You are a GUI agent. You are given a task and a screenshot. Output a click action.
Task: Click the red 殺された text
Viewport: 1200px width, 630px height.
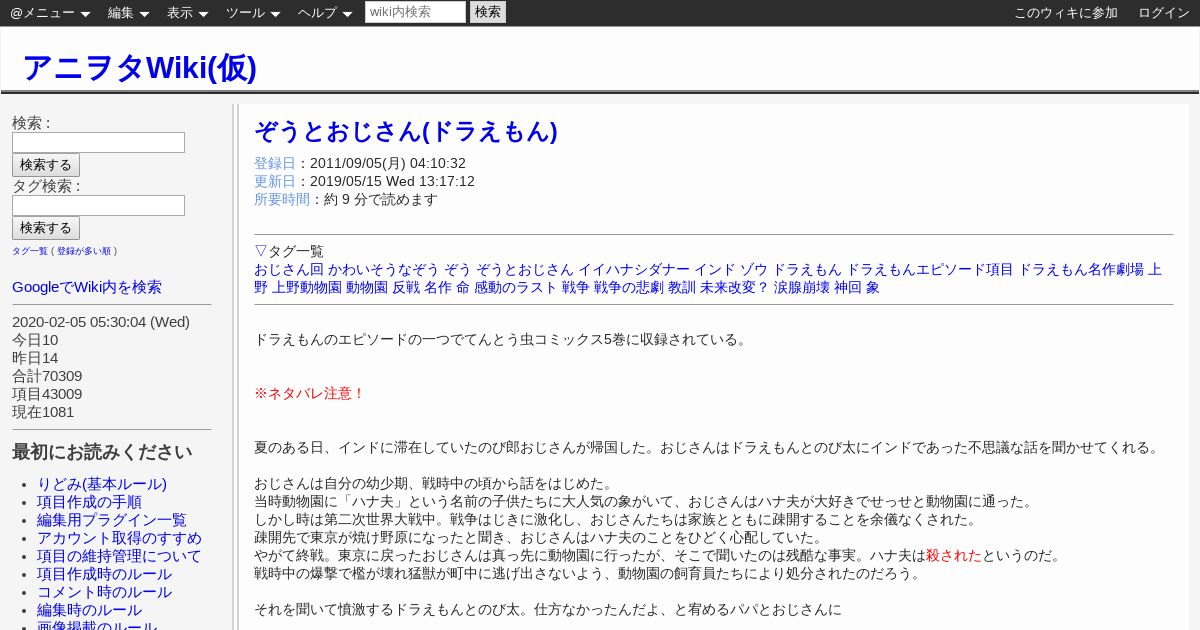[954, 555]
